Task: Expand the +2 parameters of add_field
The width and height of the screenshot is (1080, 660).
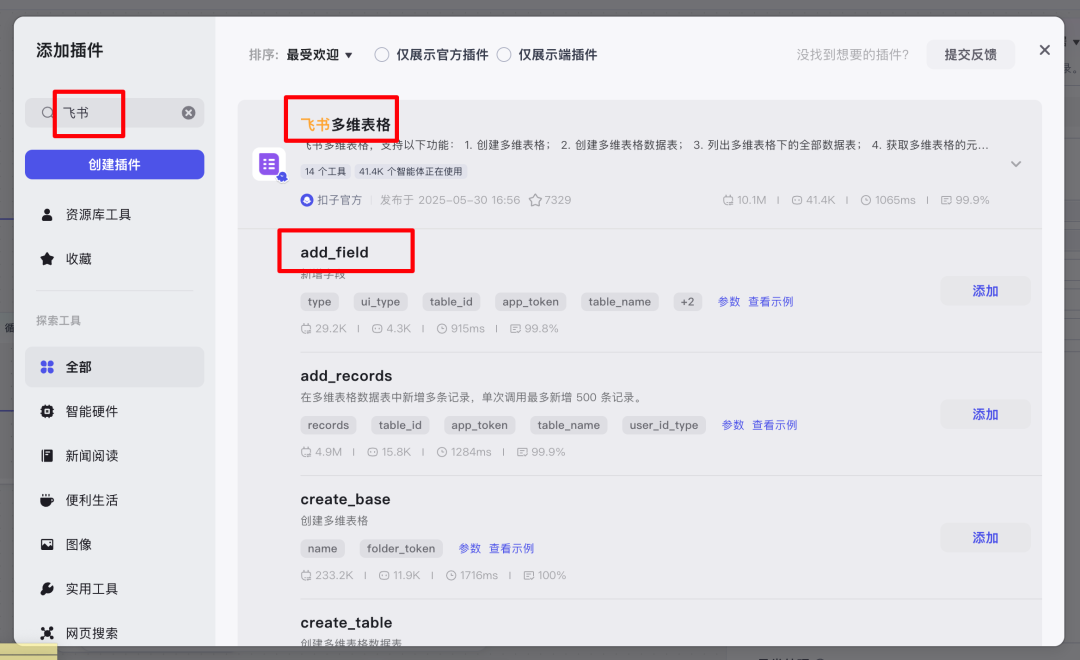Action: point(687,302)
